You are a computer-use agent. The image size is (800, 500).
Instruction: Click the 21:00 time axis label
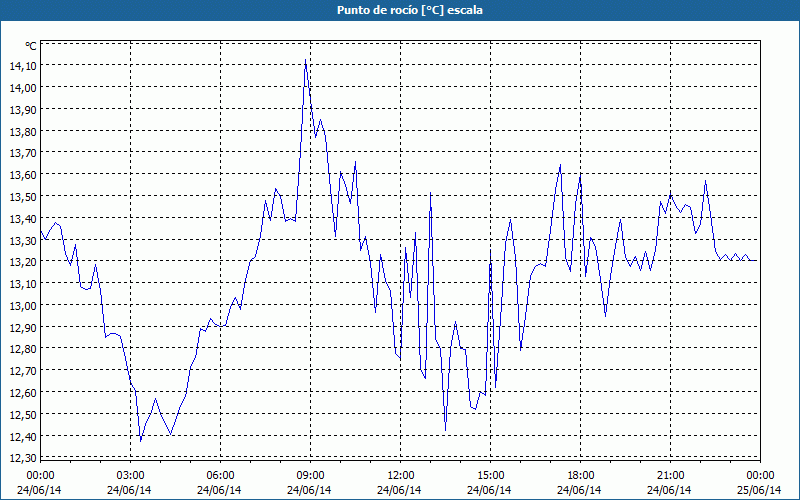[x=670, y=476]
